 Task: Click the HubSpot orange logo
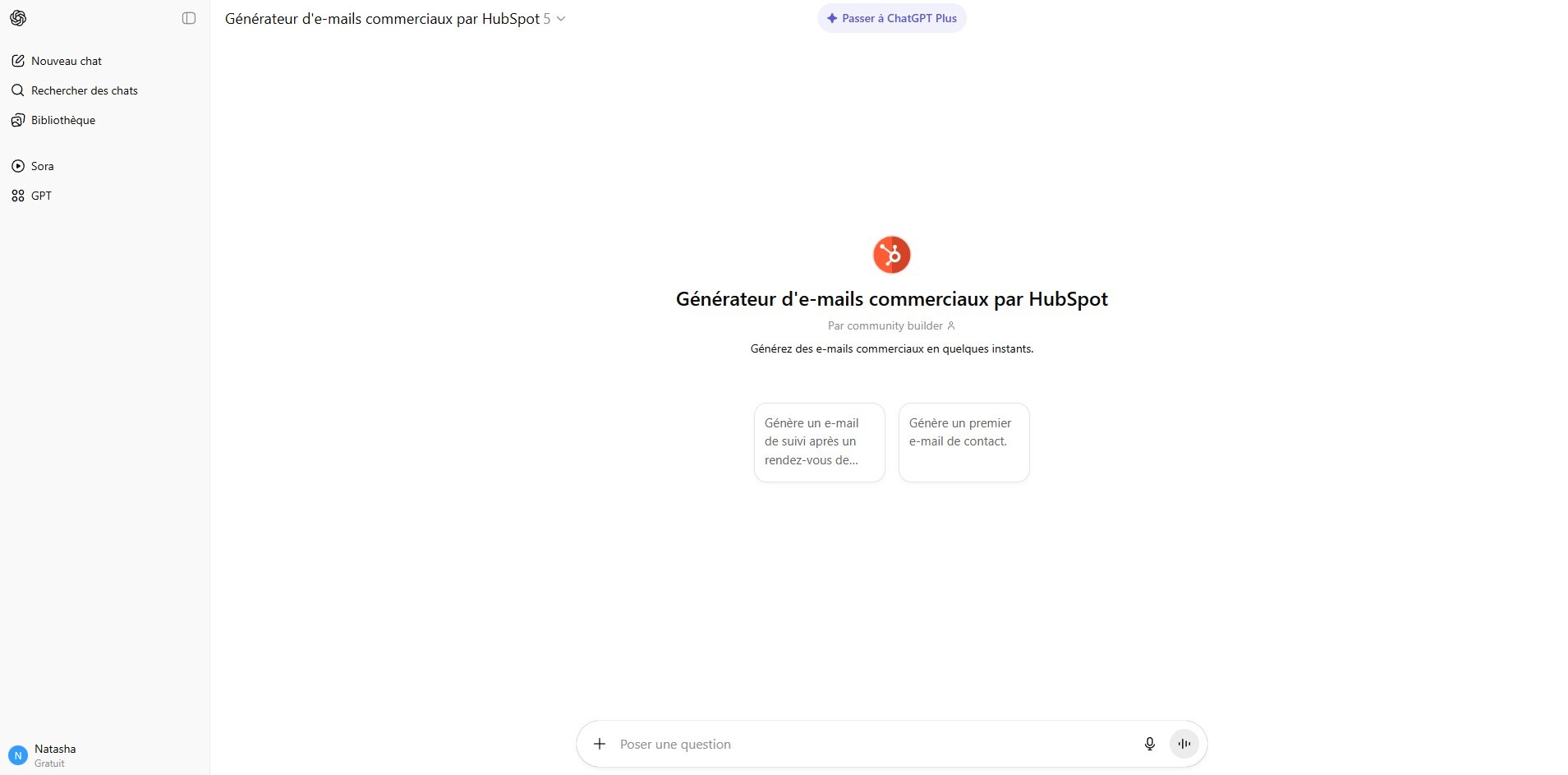pyautogui.click(x=892, y=255)
